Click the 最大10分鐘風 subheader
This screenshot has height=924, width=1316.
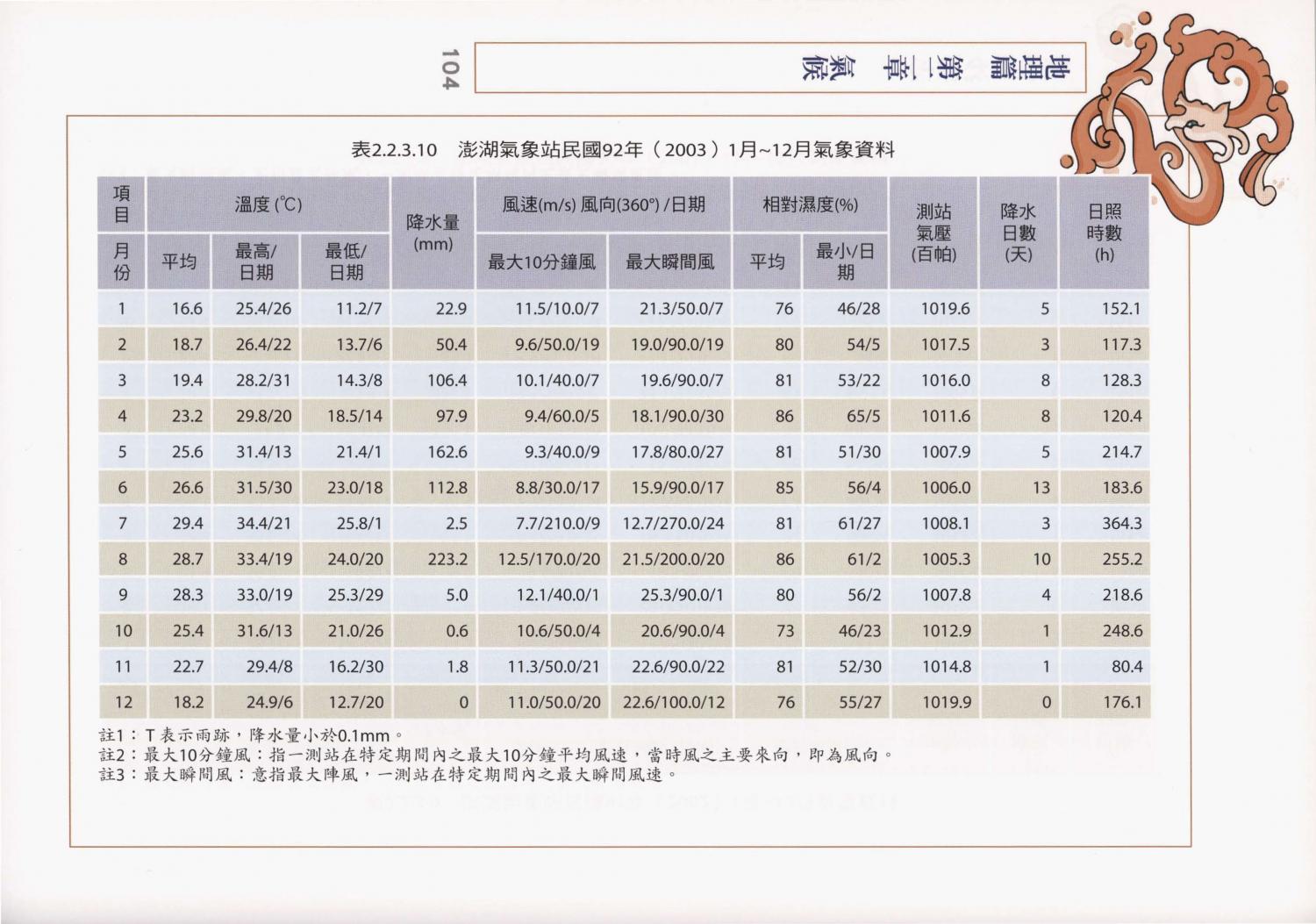(541, 261)
